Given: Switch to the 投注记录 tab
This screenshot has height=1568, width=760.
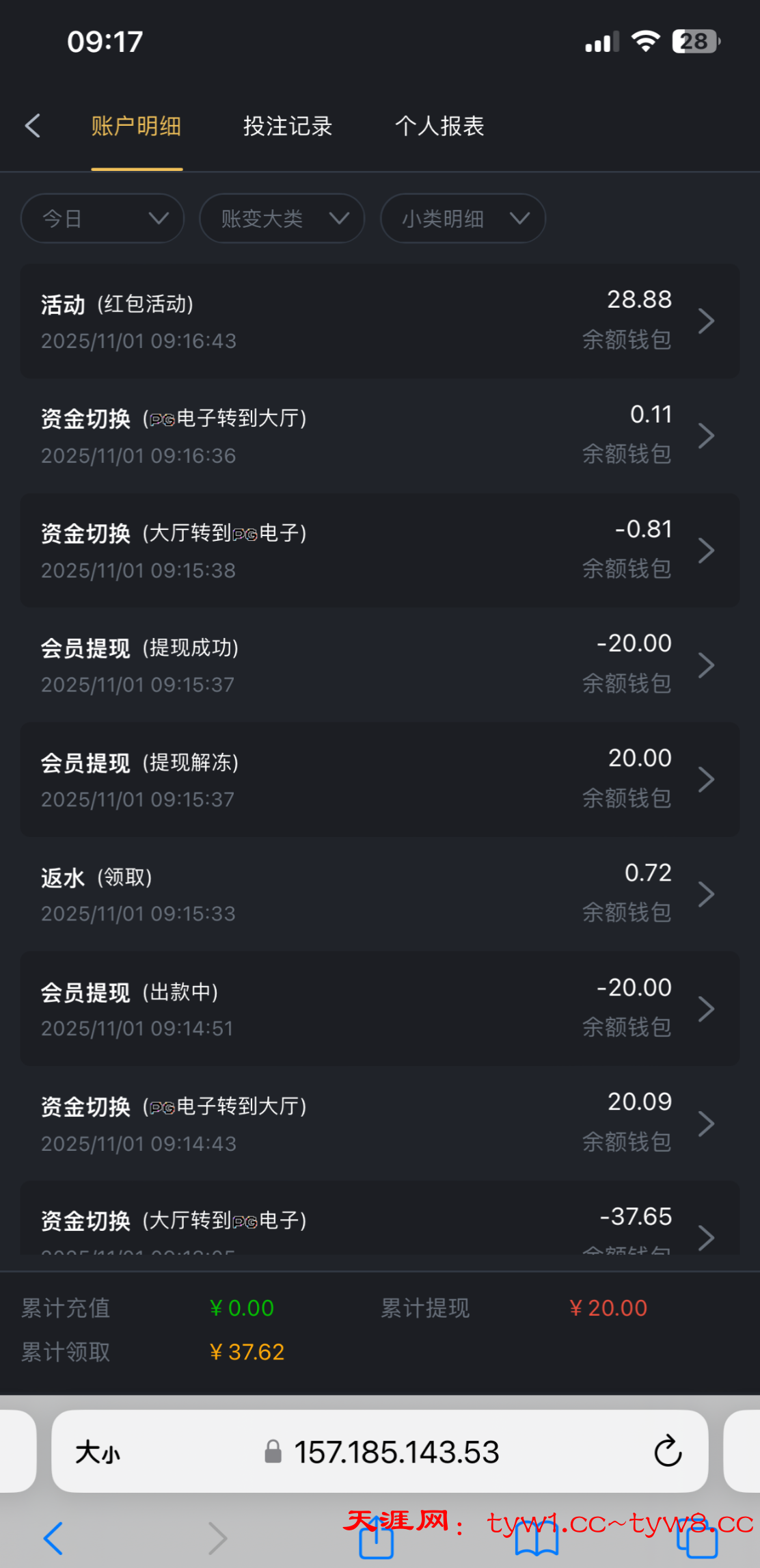Looking at the screenshot, I should coord(288,127).
